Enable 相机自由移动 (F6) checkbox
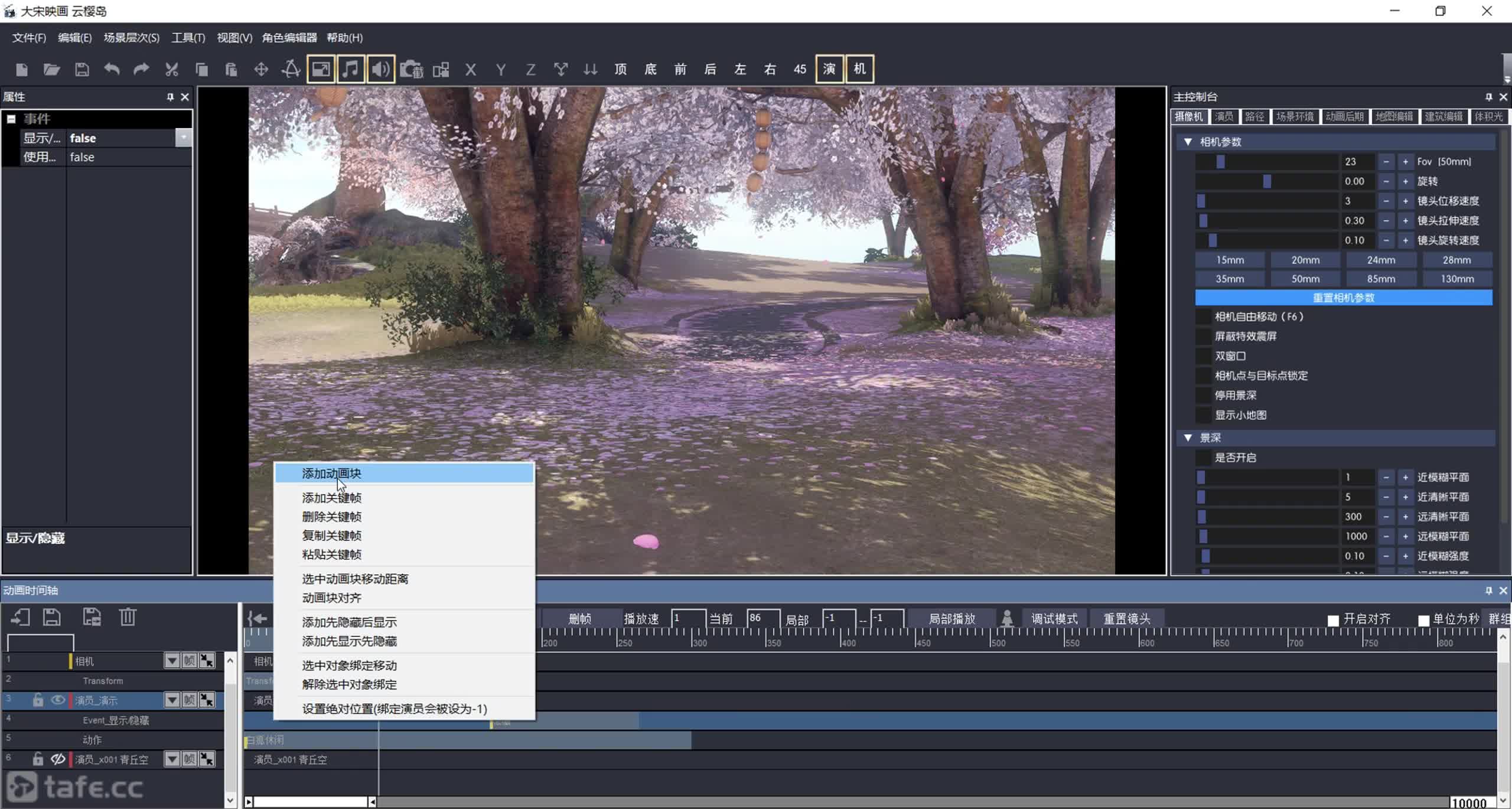Image resolution: width=1512 pixels, height=809 pixels. point(1203,317)
